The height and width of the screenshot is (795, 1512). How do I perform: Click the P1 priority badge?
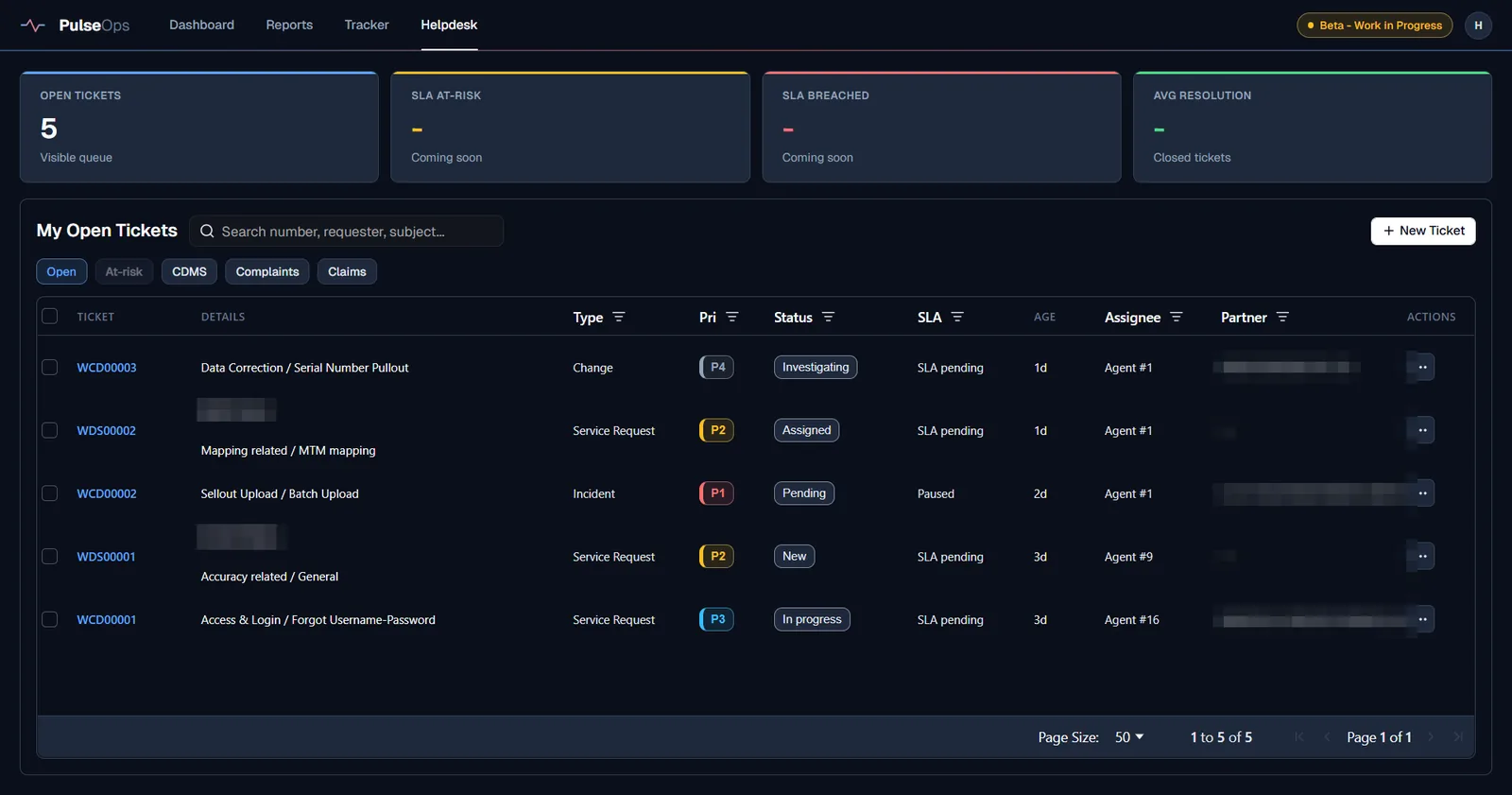716,493
